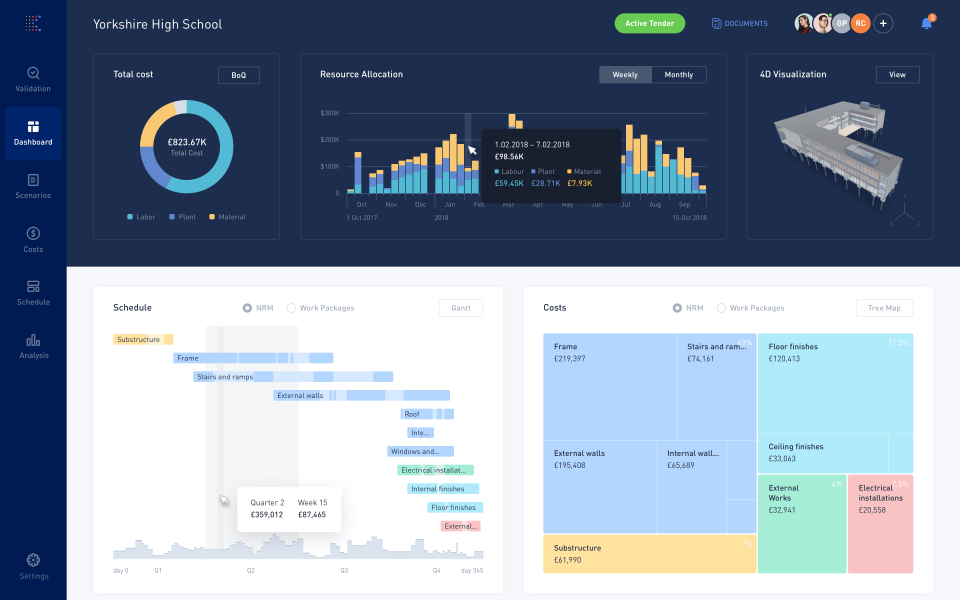
Task: Open the Gantt view of the Schedule
Action: click(460, 308)
